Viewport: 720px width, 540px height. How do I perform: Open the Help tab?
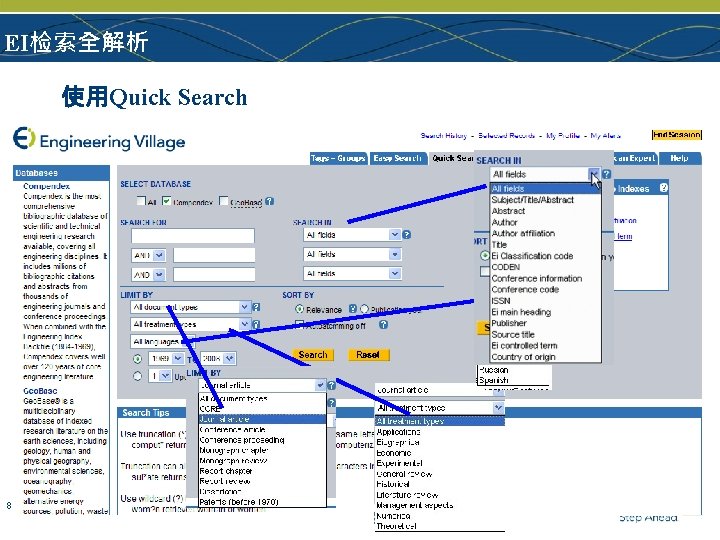tap(680, 158)
